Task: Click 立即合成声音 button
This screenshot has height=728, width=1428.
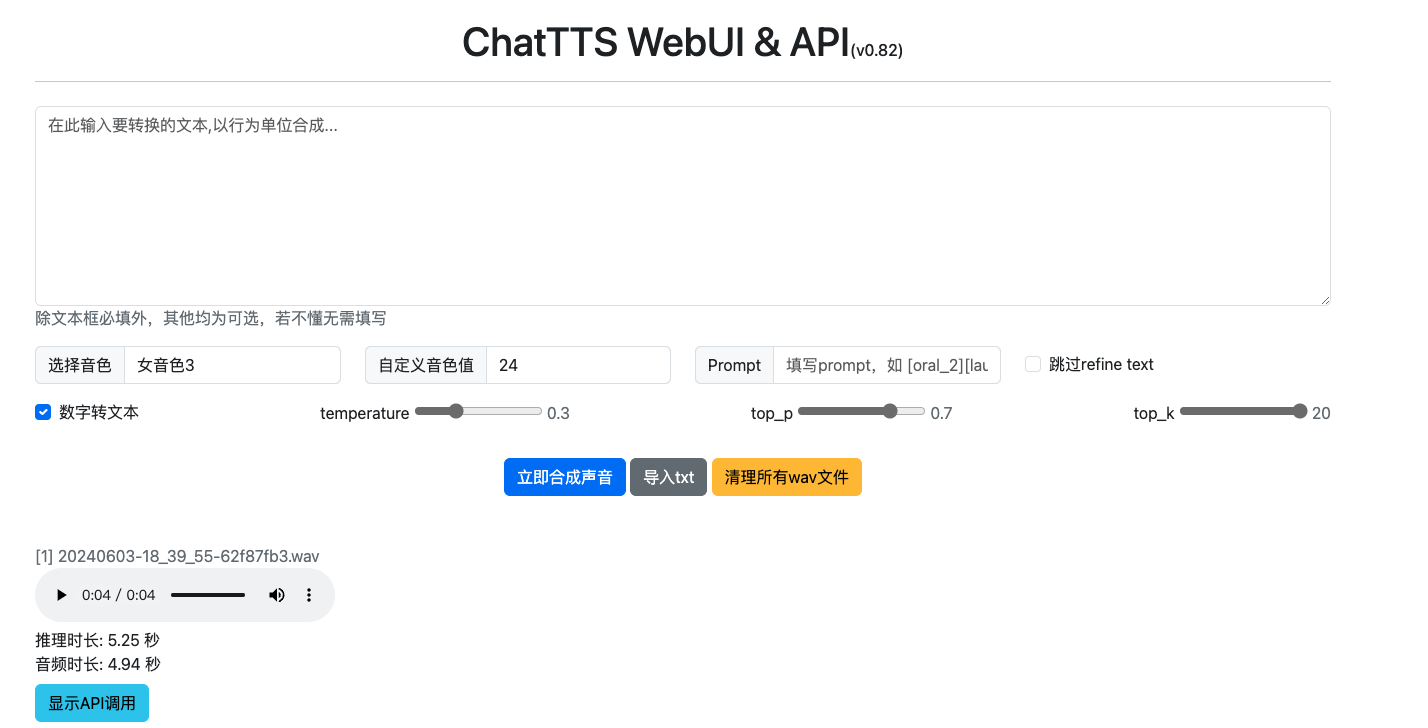Action: coord(565,477)
